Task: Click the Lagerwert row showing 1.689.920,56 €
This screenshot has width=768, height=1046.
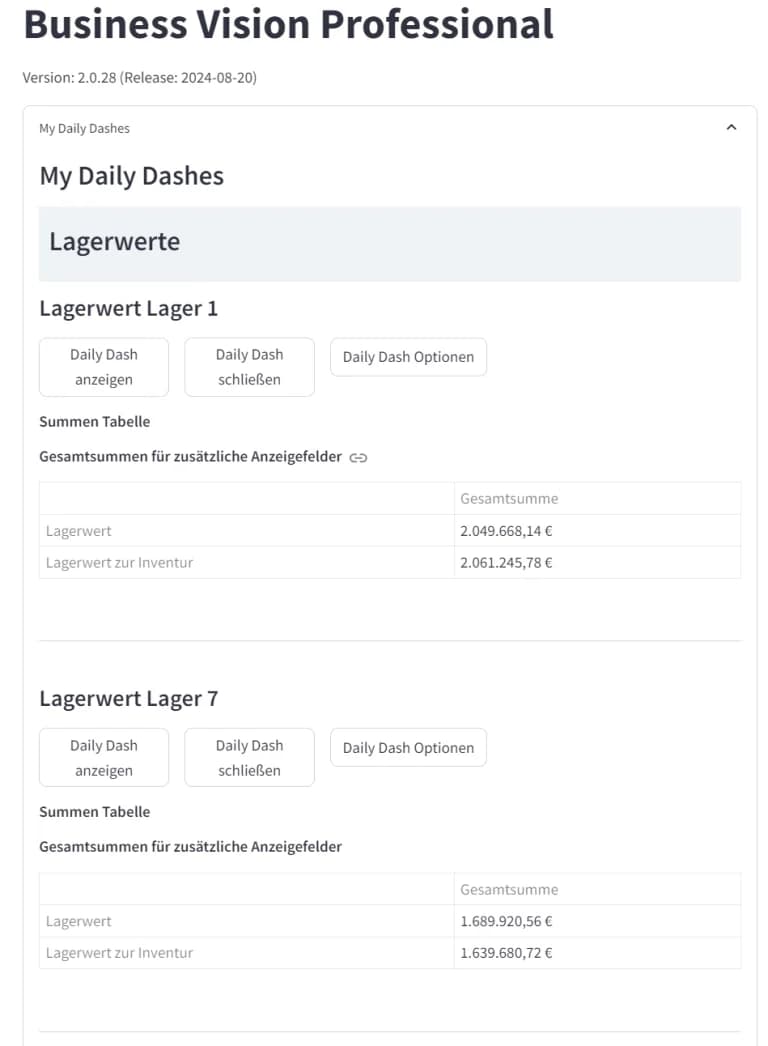Action: pos(505,920)
